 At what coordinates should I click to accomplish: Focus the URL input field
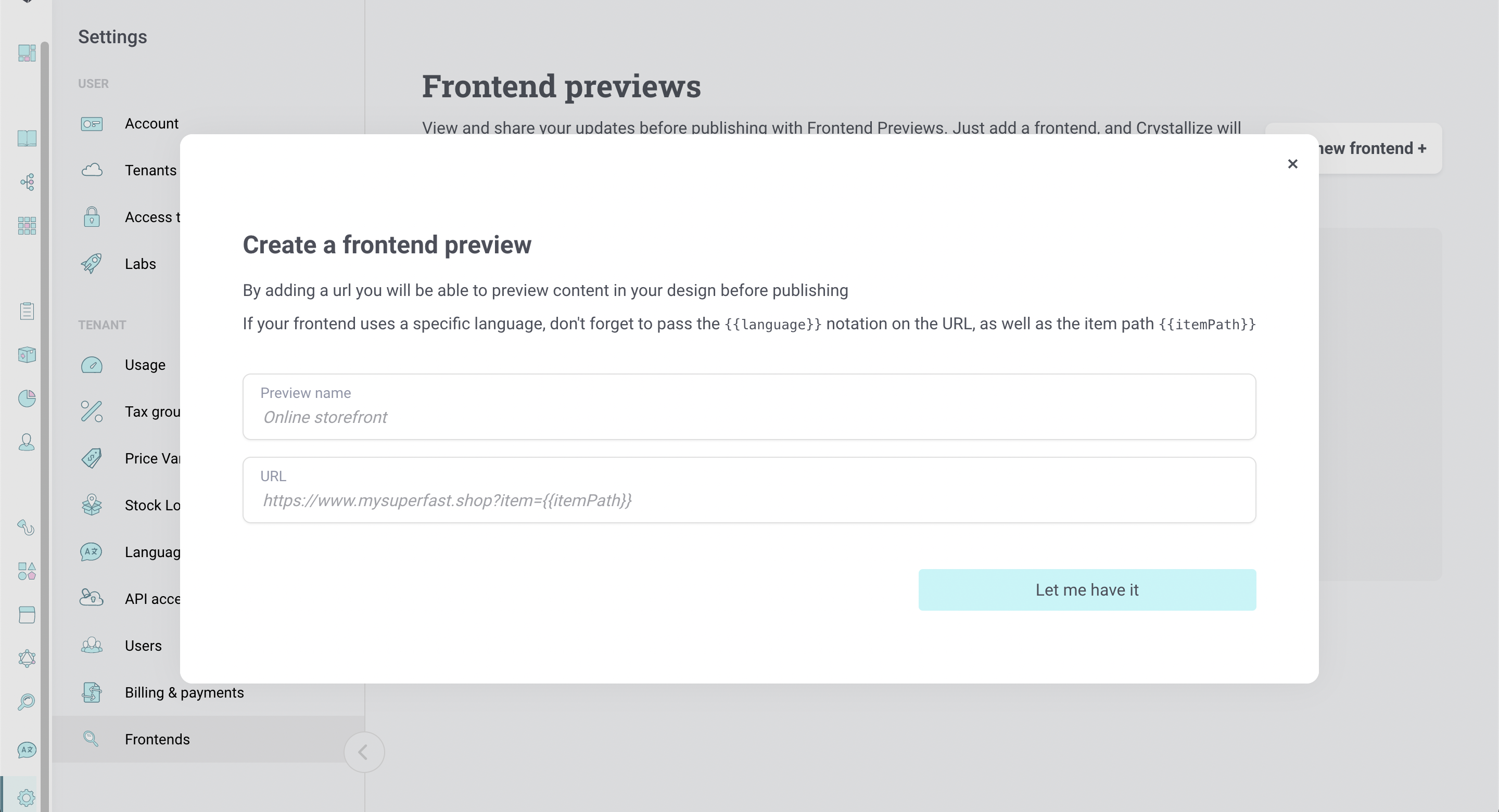click(749, 490)
